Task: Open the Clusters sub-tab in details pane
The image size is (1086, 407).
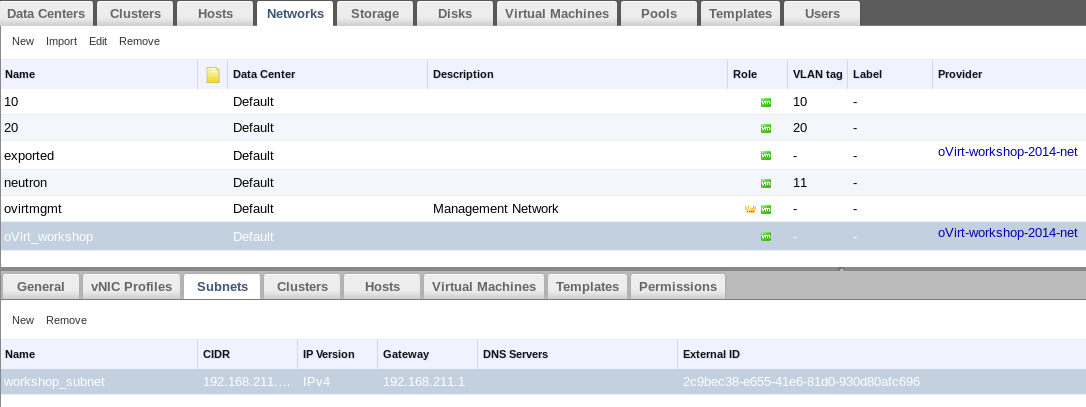Action: (302, 287)
